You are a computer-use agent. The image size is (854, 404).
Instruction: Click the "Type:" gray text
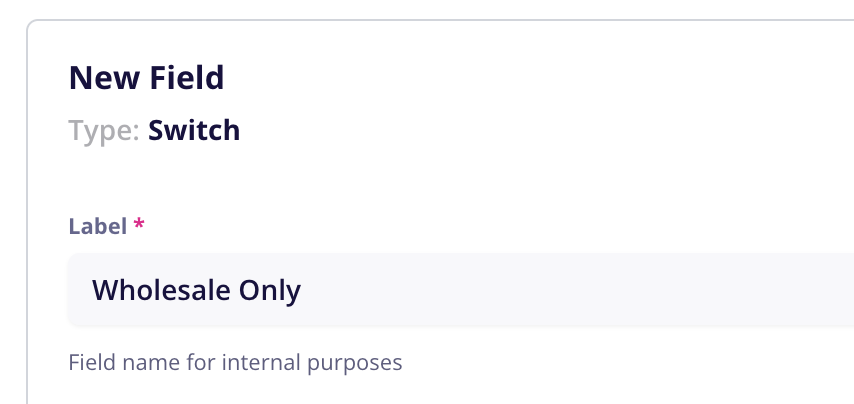tap(104, 131)
